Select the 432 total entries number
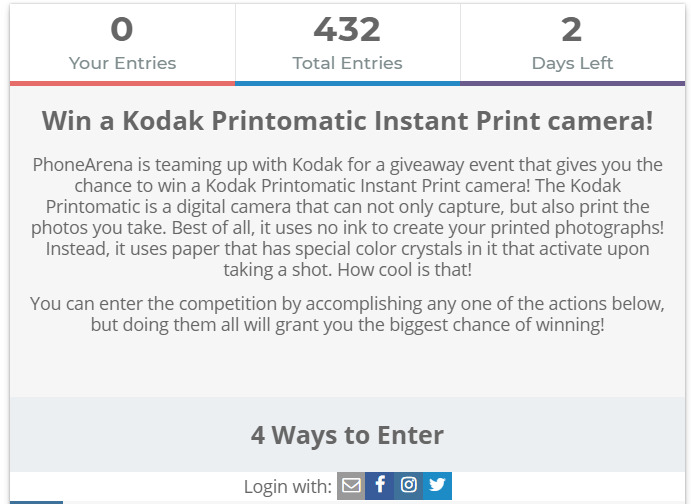Viewport: 691px width, 504px height. point(347,30)
